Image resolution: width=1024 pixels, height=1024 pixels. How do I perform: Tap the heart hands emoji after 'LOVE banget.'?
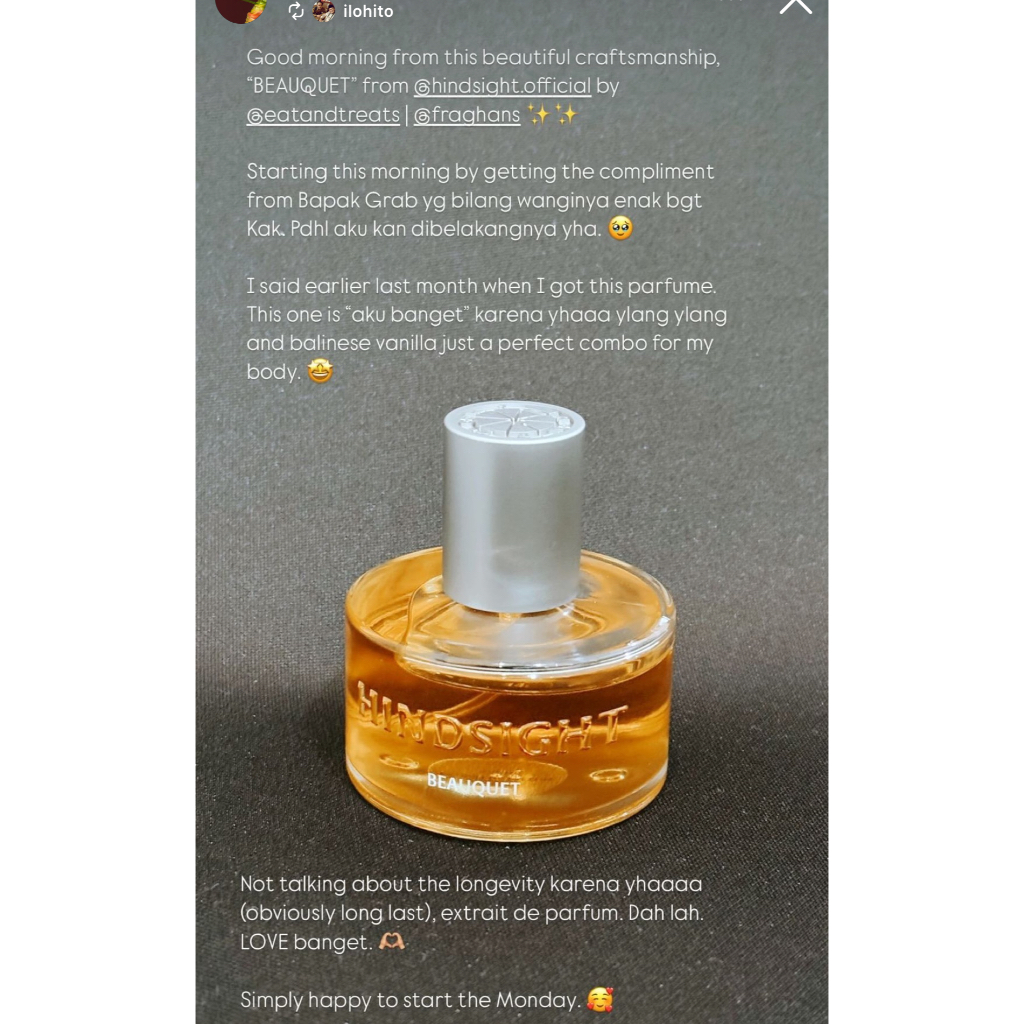tap(392, 941)
